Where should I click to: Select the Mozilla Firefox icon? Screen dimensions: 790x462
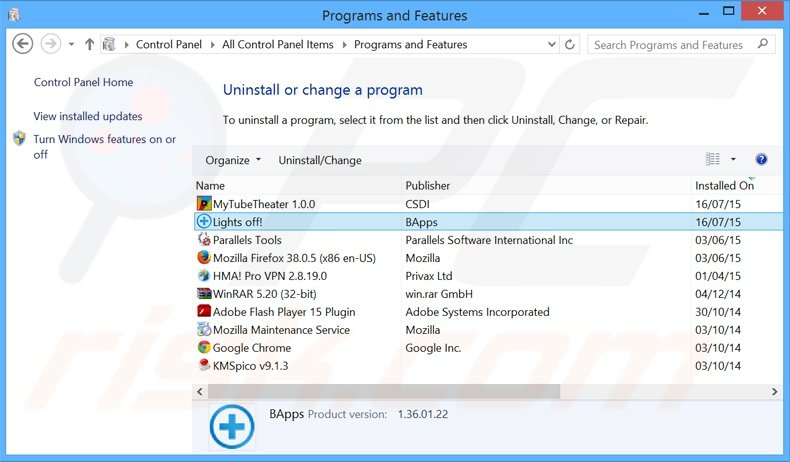click(x=204, y=257)
